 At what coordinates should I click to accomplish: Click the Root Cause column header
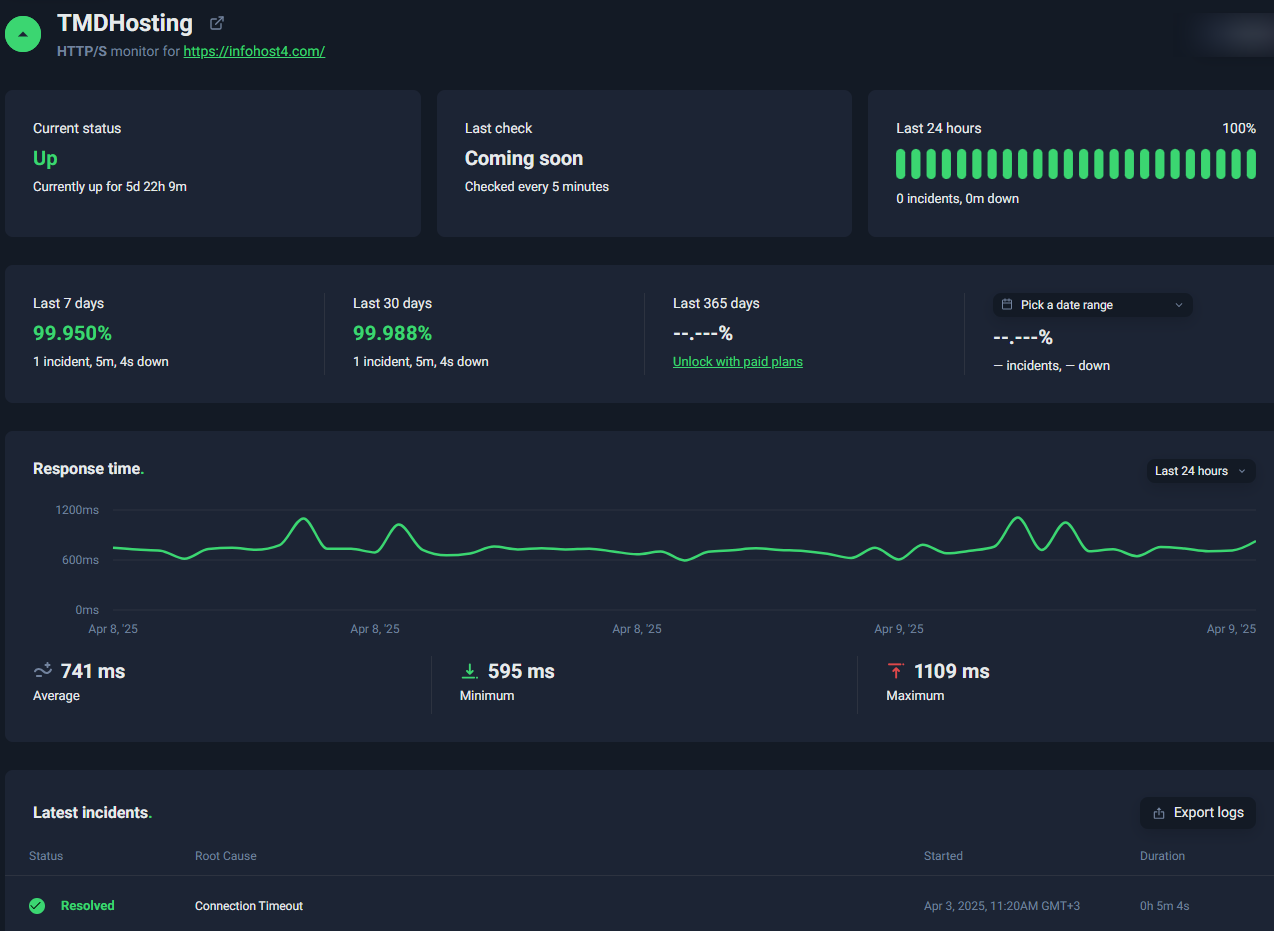tap(226, 856)
